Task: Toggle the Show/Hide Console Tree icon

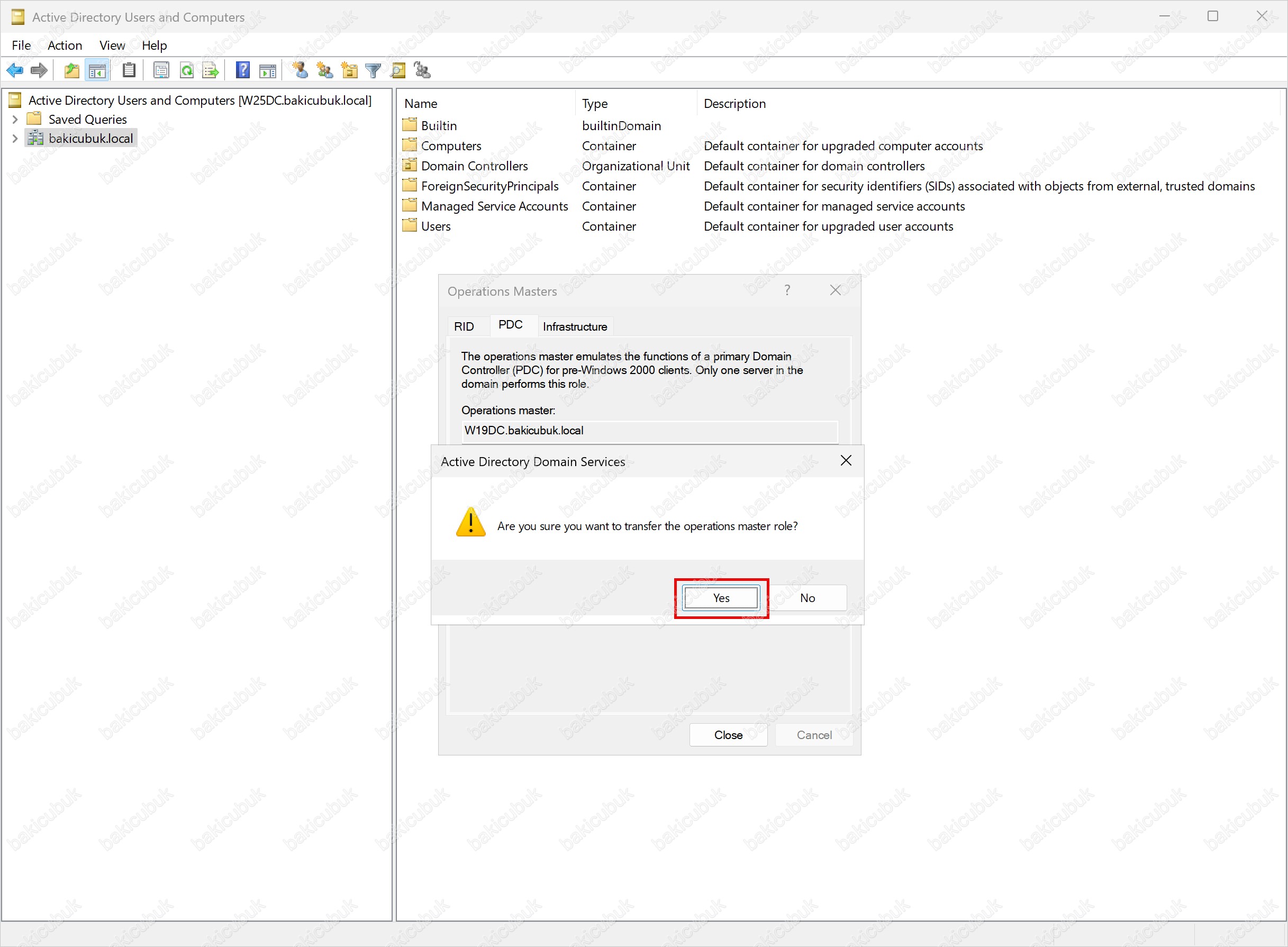Action: 97,70
